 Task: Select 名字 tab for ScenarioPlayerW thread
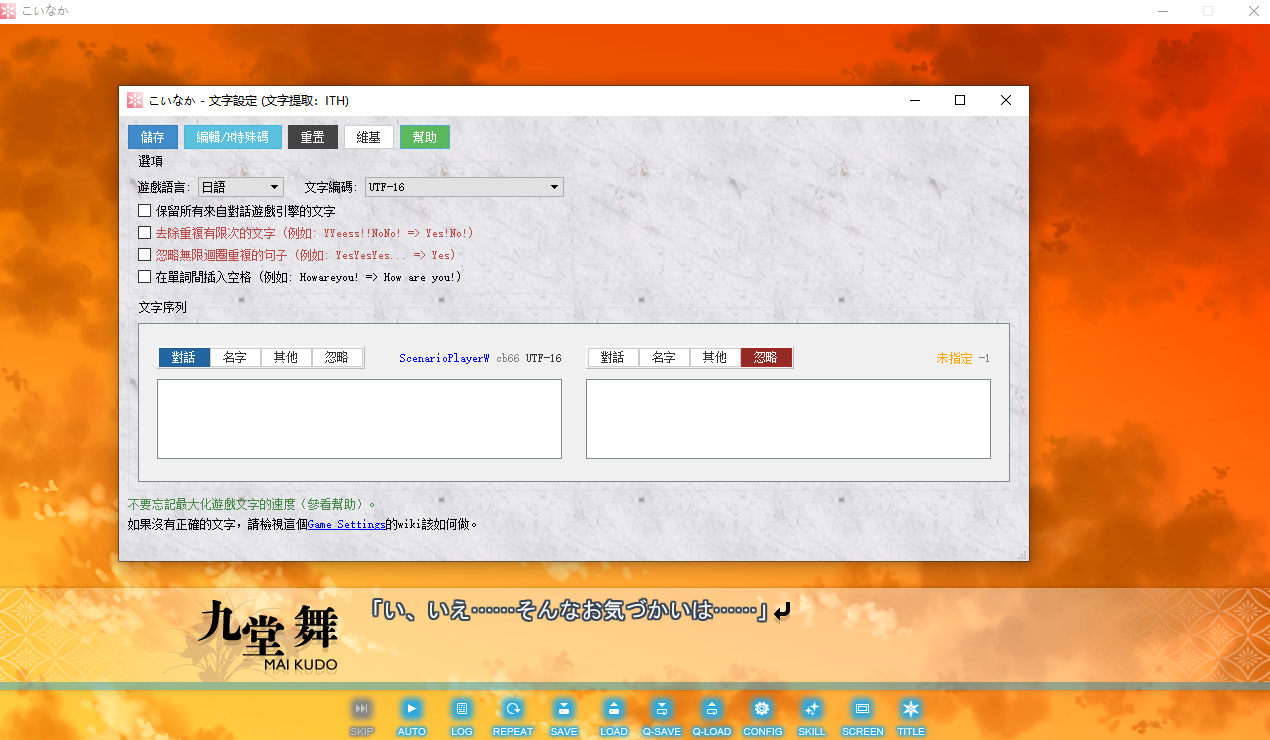[235, 357]
